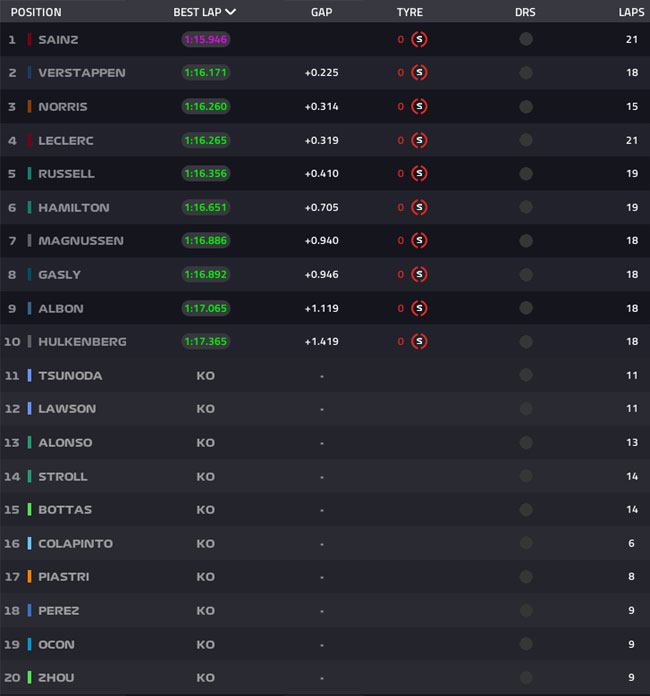This screenshot has width=650, height=696.
Task: Click Norris's soft tyre icon
Action: click(x=419, y=107)
